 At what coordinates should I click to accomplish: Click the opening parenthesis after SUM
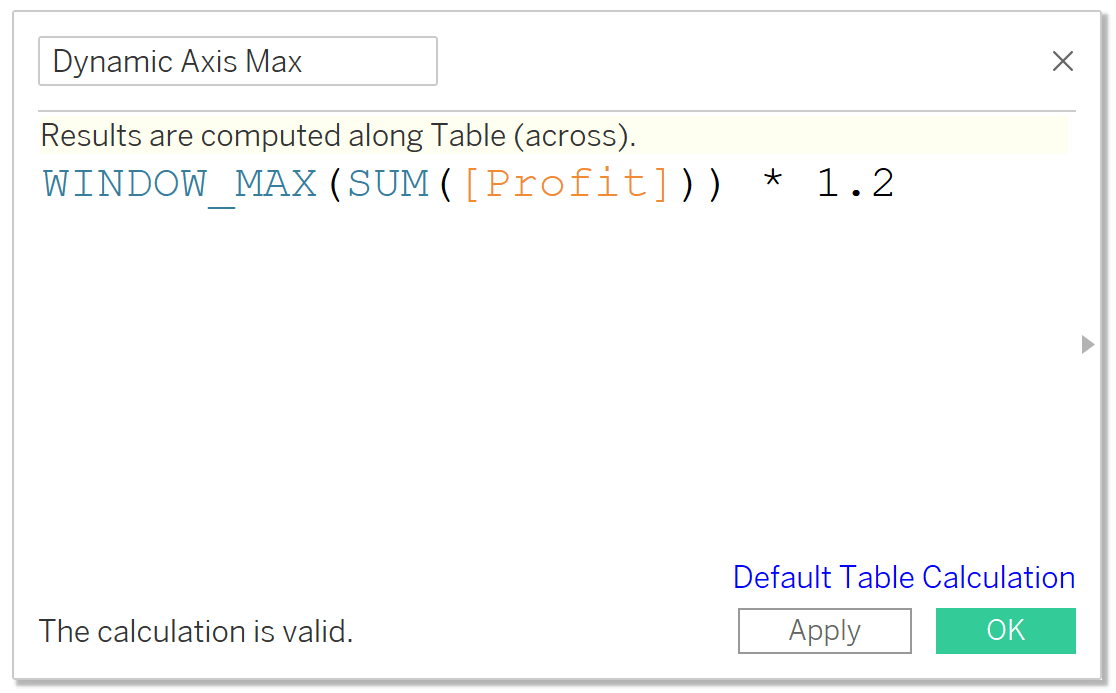coord(446,184)
